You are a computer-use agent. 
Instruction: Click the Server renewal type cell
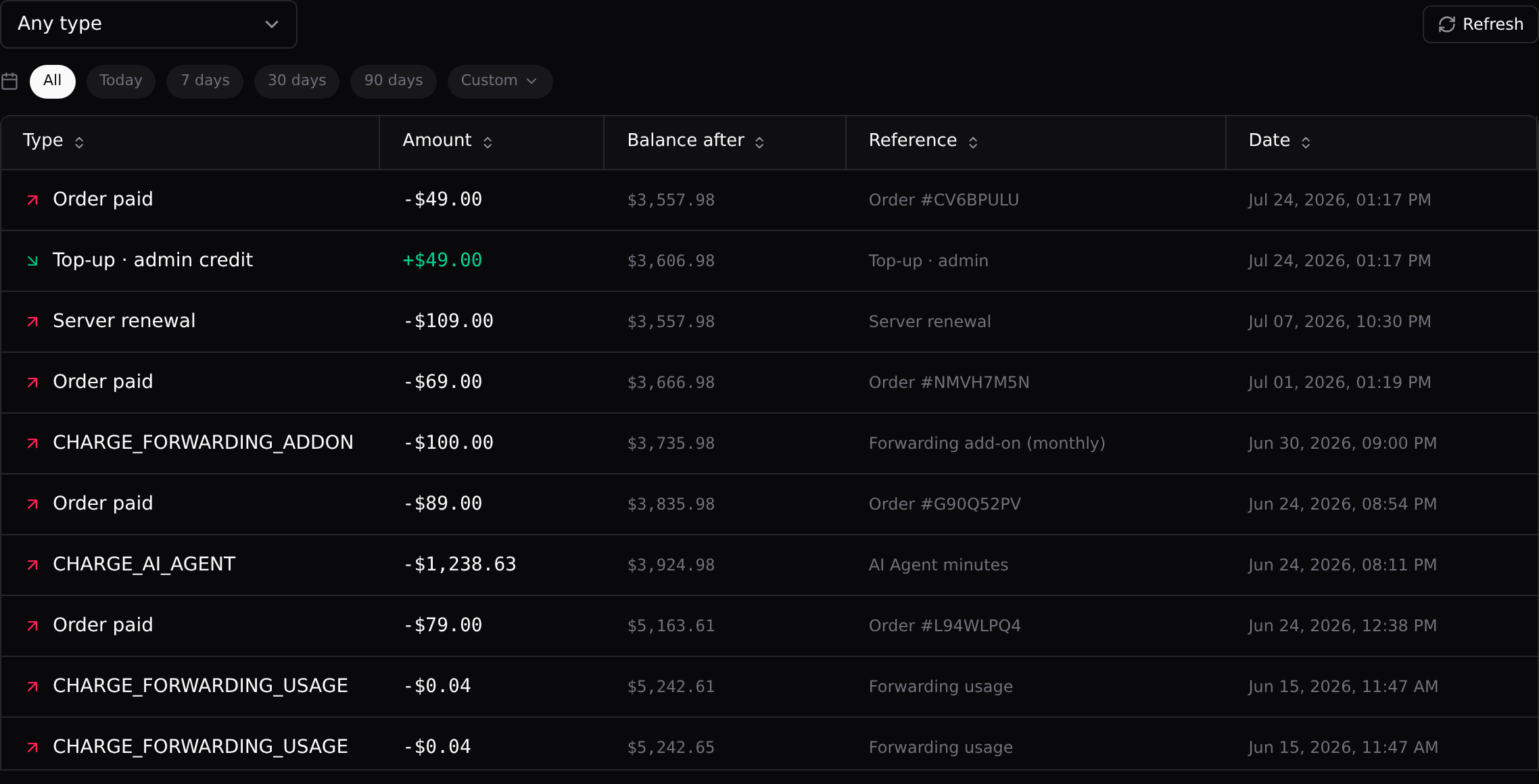(x=124, y=321)
